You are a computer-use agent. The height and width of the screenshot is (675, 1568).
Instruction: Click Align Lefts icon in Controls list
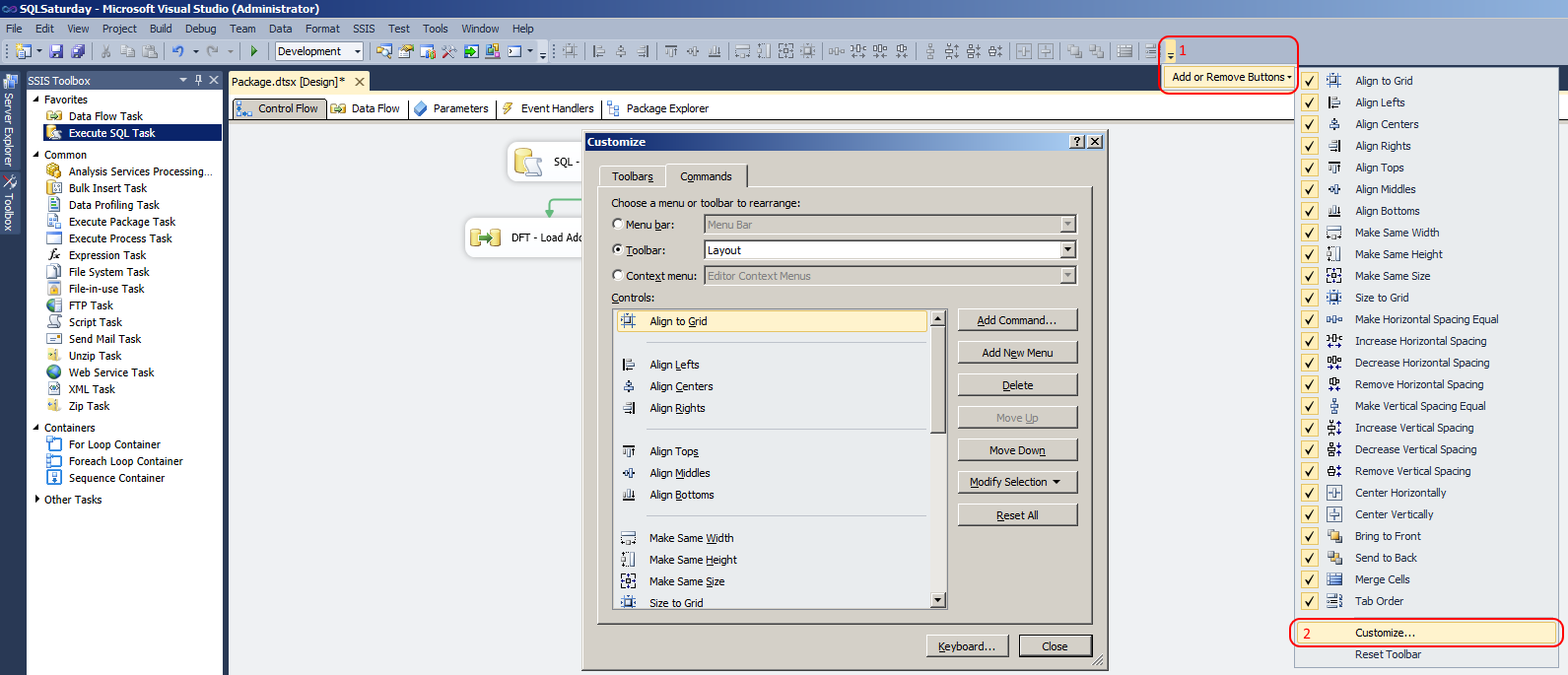[628, 365]
